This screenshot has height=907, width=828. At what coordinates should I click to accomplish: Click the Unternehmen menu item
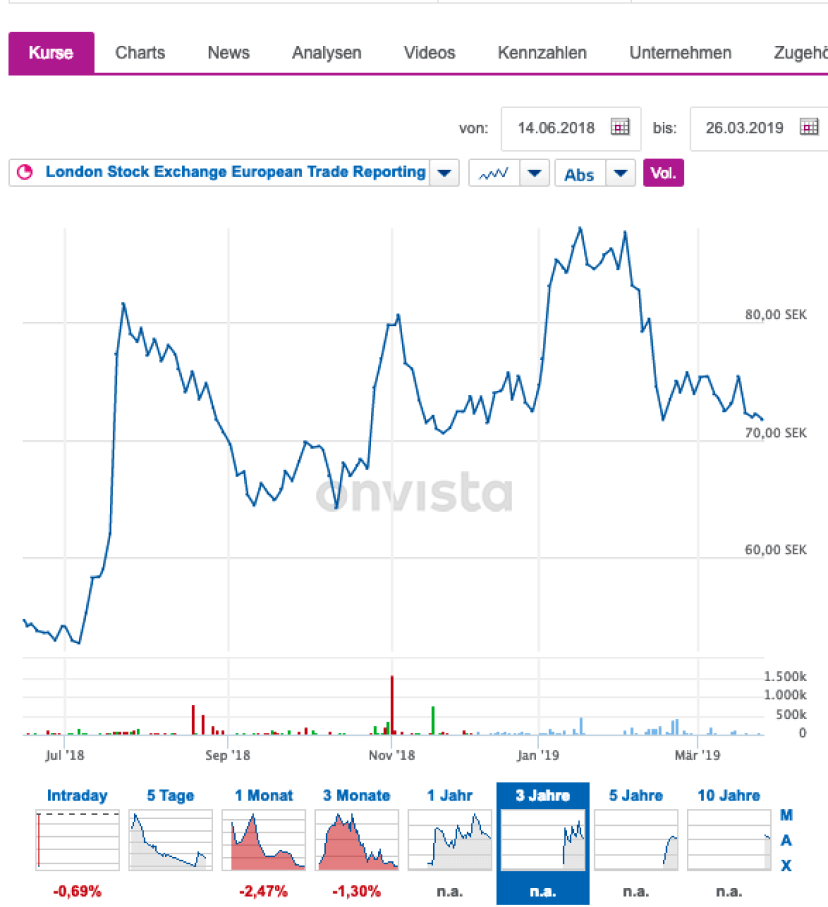(x=680, y=53)
